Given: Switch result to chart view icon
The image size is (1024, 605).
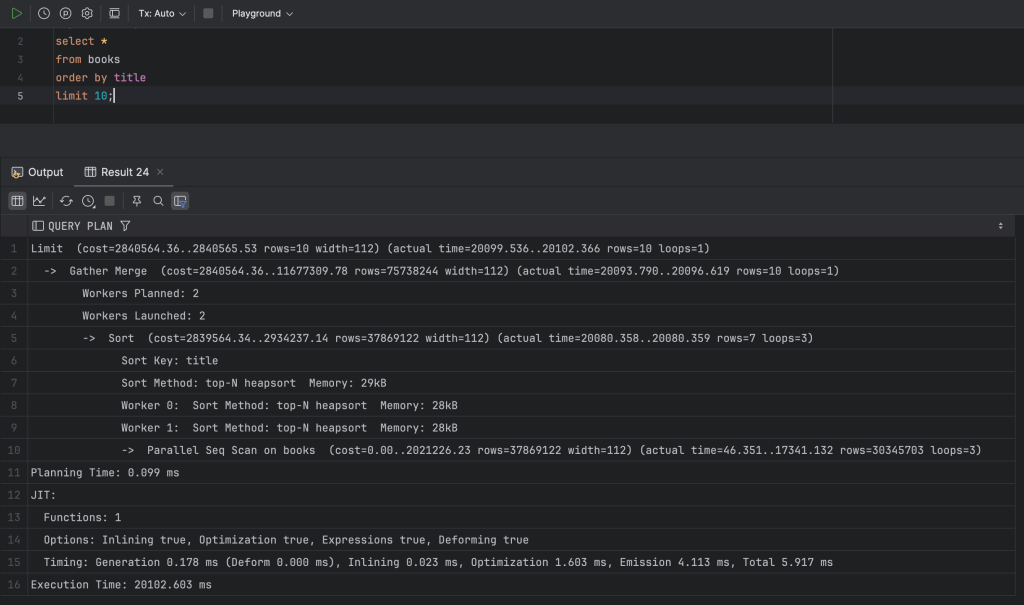Looking at the screenshot, I should (39, 200).
